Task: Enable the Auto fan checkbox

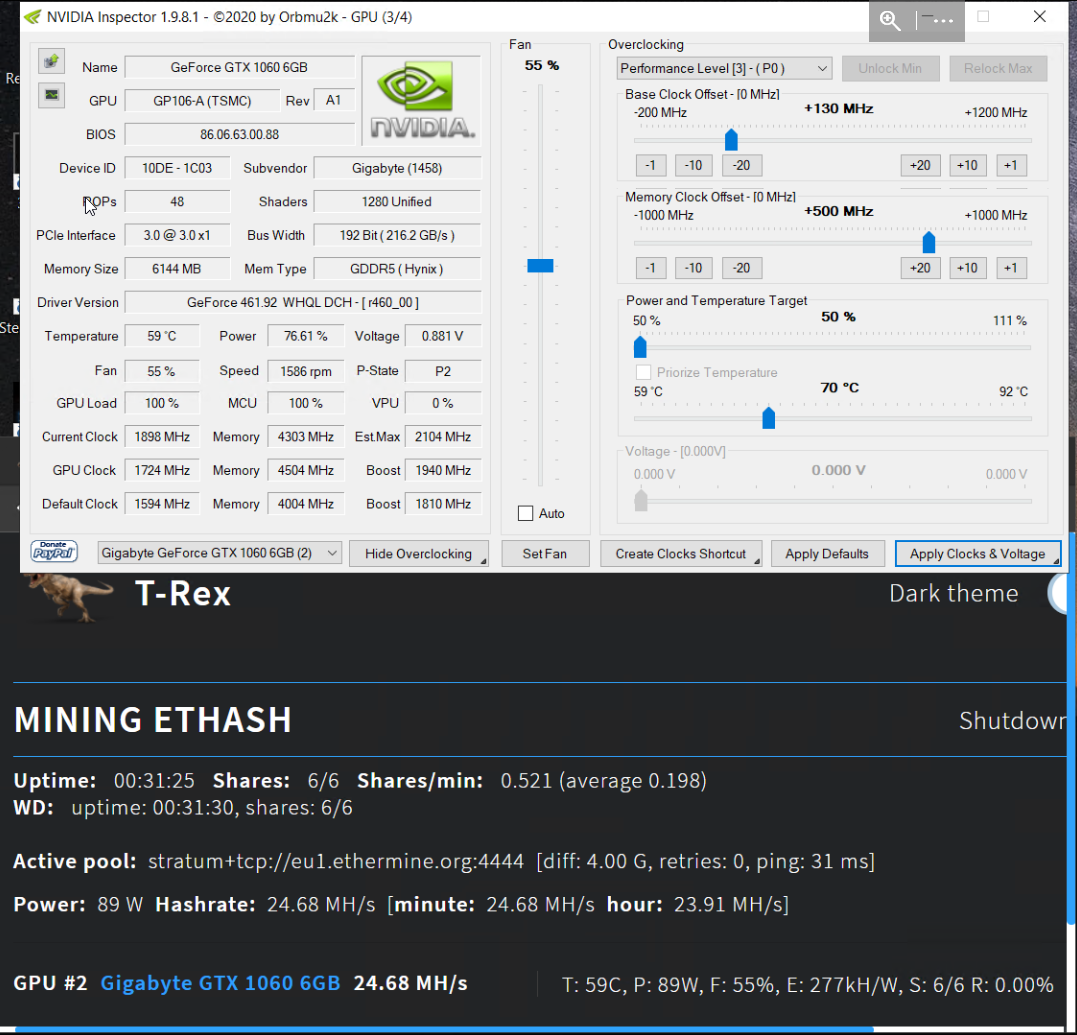Action: [x=525, y=513]
